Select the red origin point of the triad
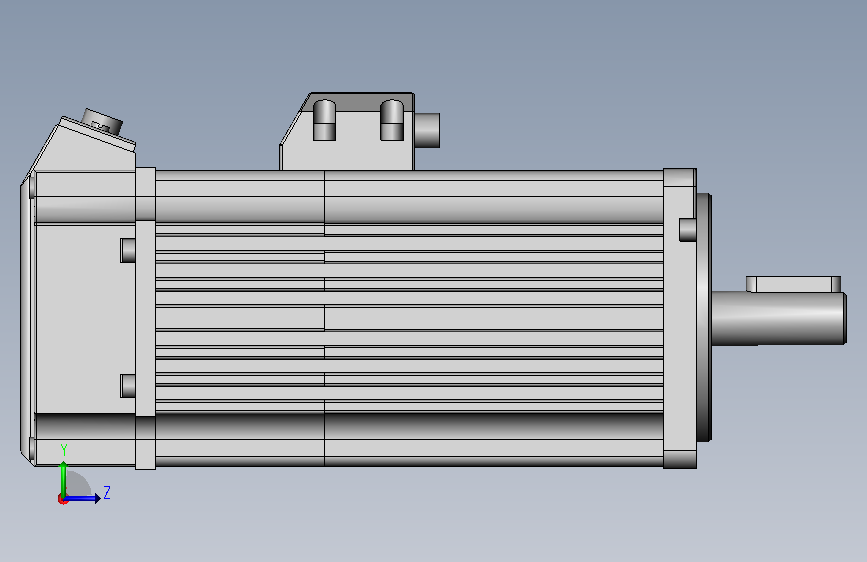The width and height of the screenshot is (867, 562). [x=62, y=499]
